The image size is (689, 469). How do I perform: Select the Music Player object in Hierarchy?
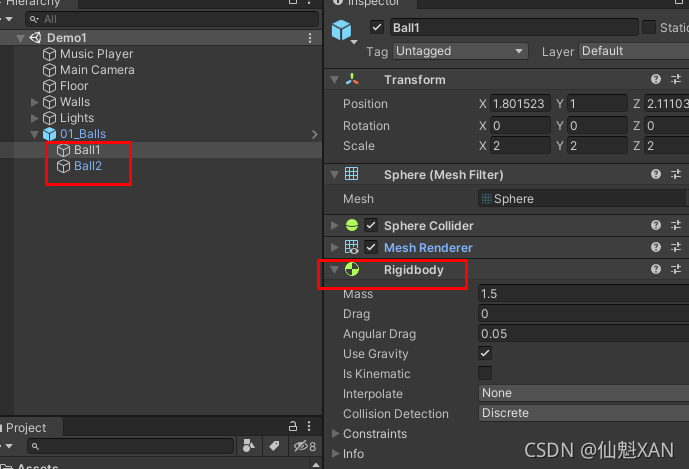click(96, 54)
